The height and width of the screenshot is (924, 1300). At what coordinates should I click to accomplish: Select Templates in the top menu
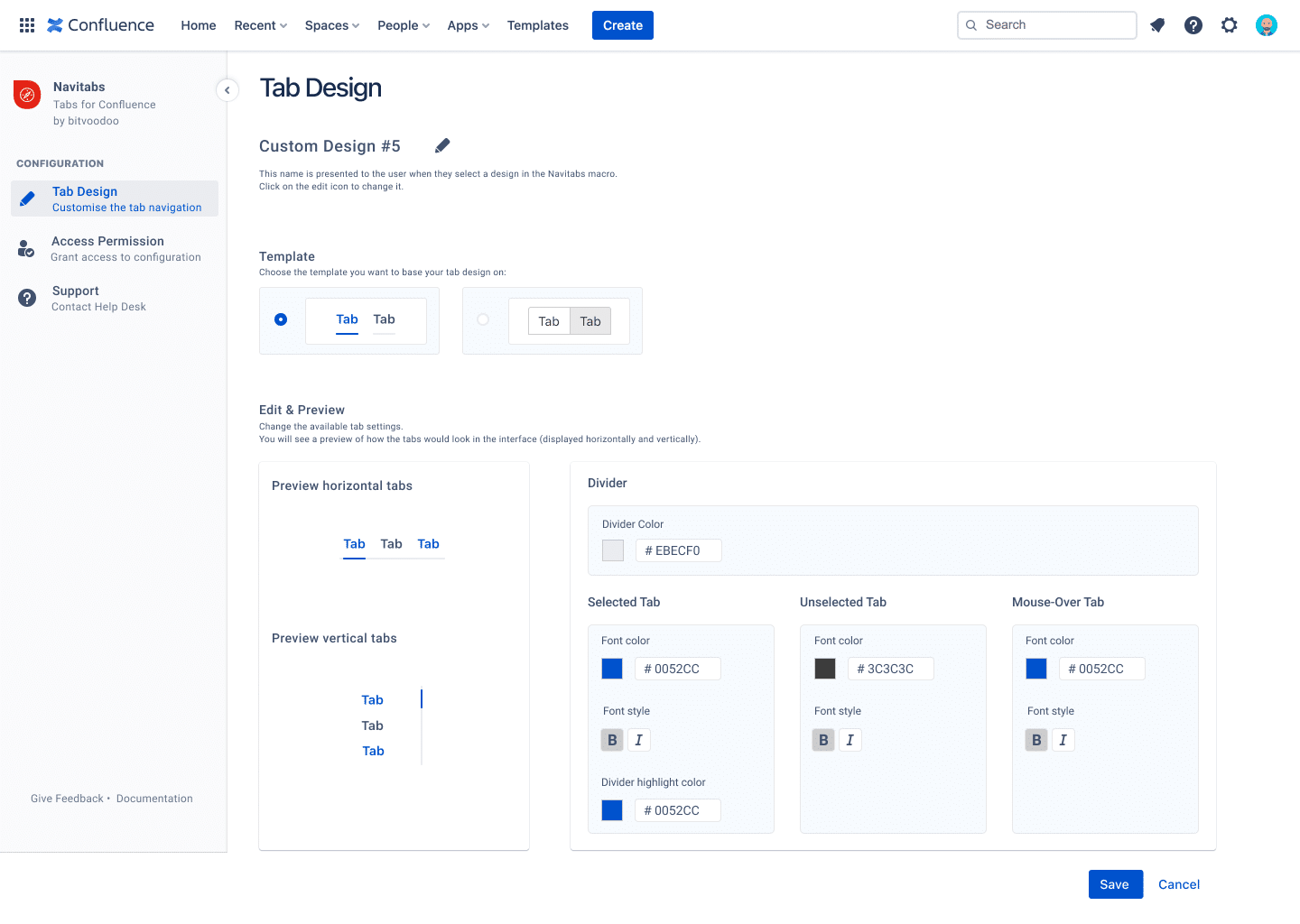(x=537, y=24)
